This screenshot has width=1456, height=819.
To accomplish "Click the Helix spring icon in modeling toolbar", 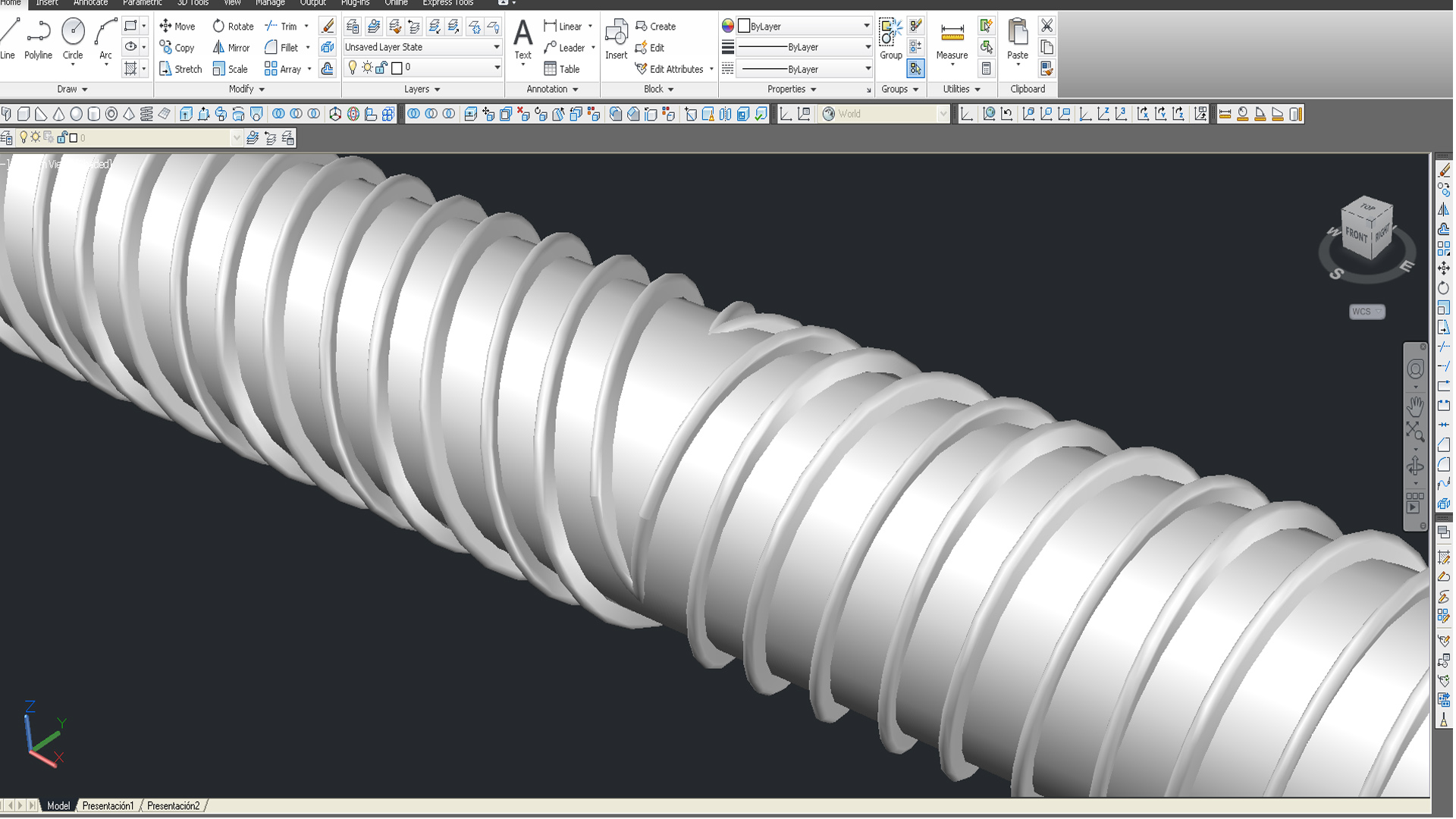I will tap(146, 114).
